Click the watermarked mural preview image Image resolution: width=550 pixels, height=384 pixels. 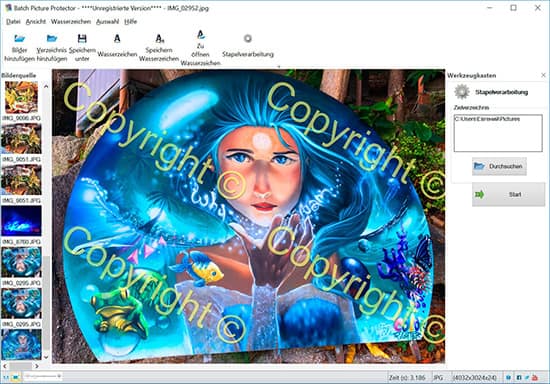pos(248,216)
